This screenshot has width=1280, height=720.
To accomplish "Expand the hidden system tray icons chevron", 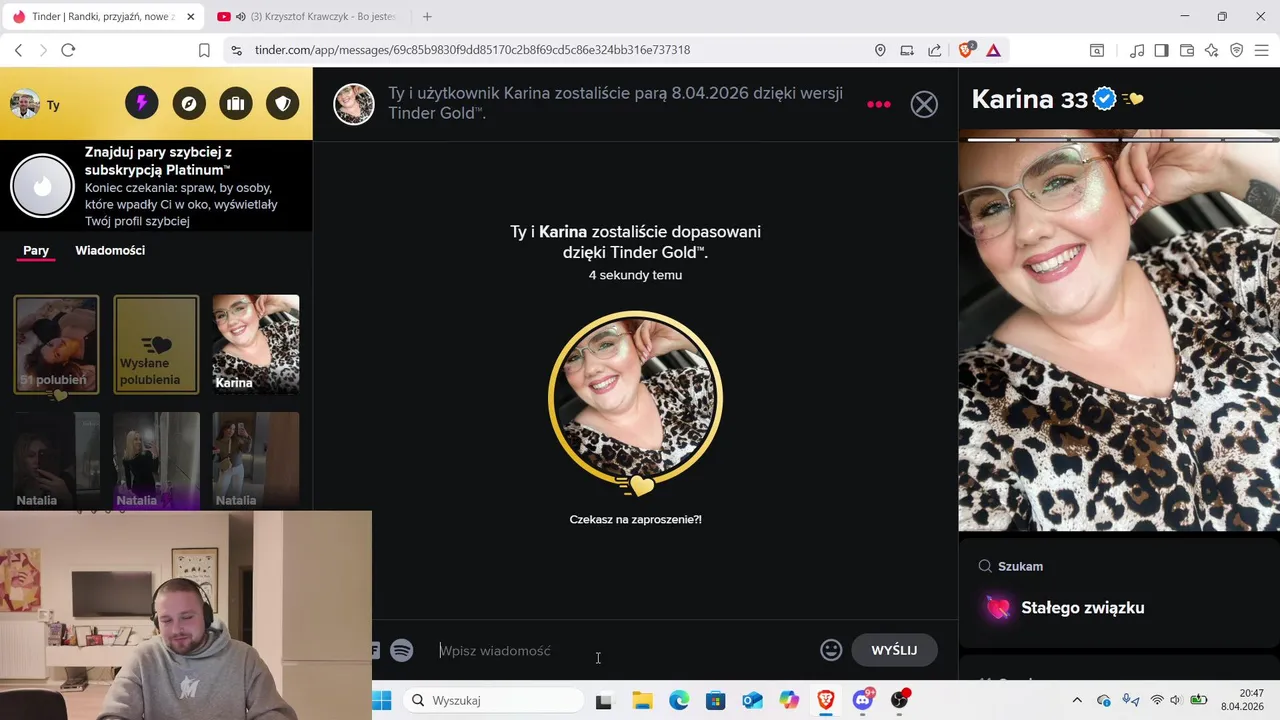I will point(1077,701).
